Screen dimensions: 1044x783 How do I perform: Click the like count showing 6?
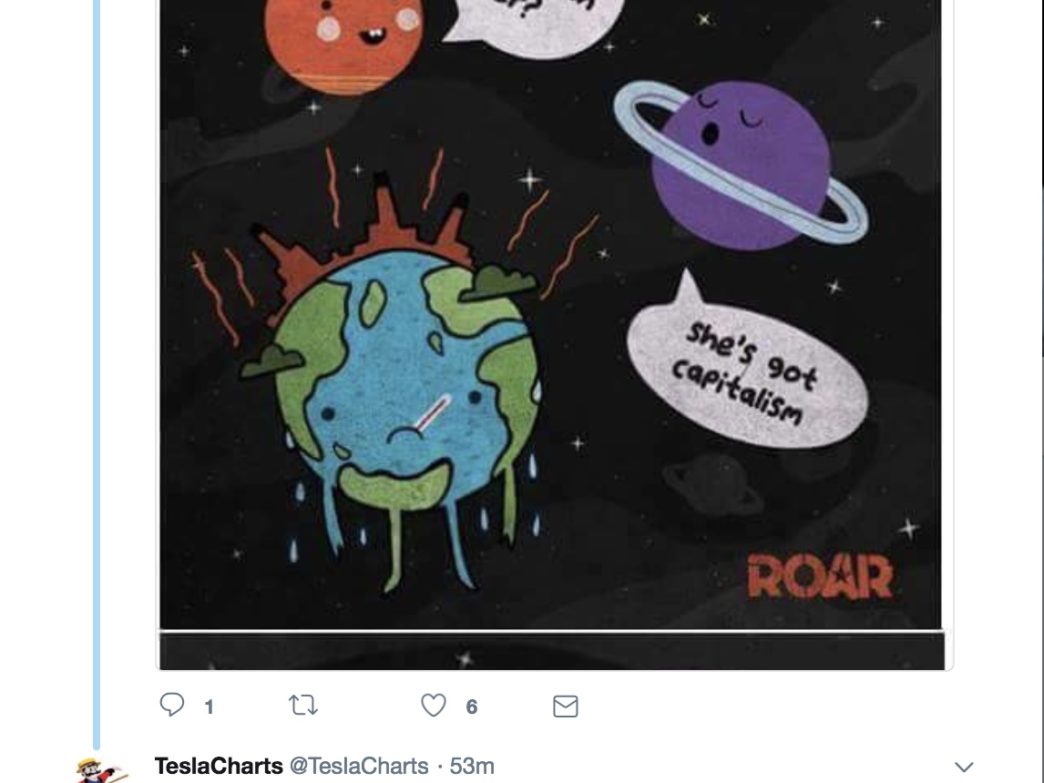pos(471,707)
